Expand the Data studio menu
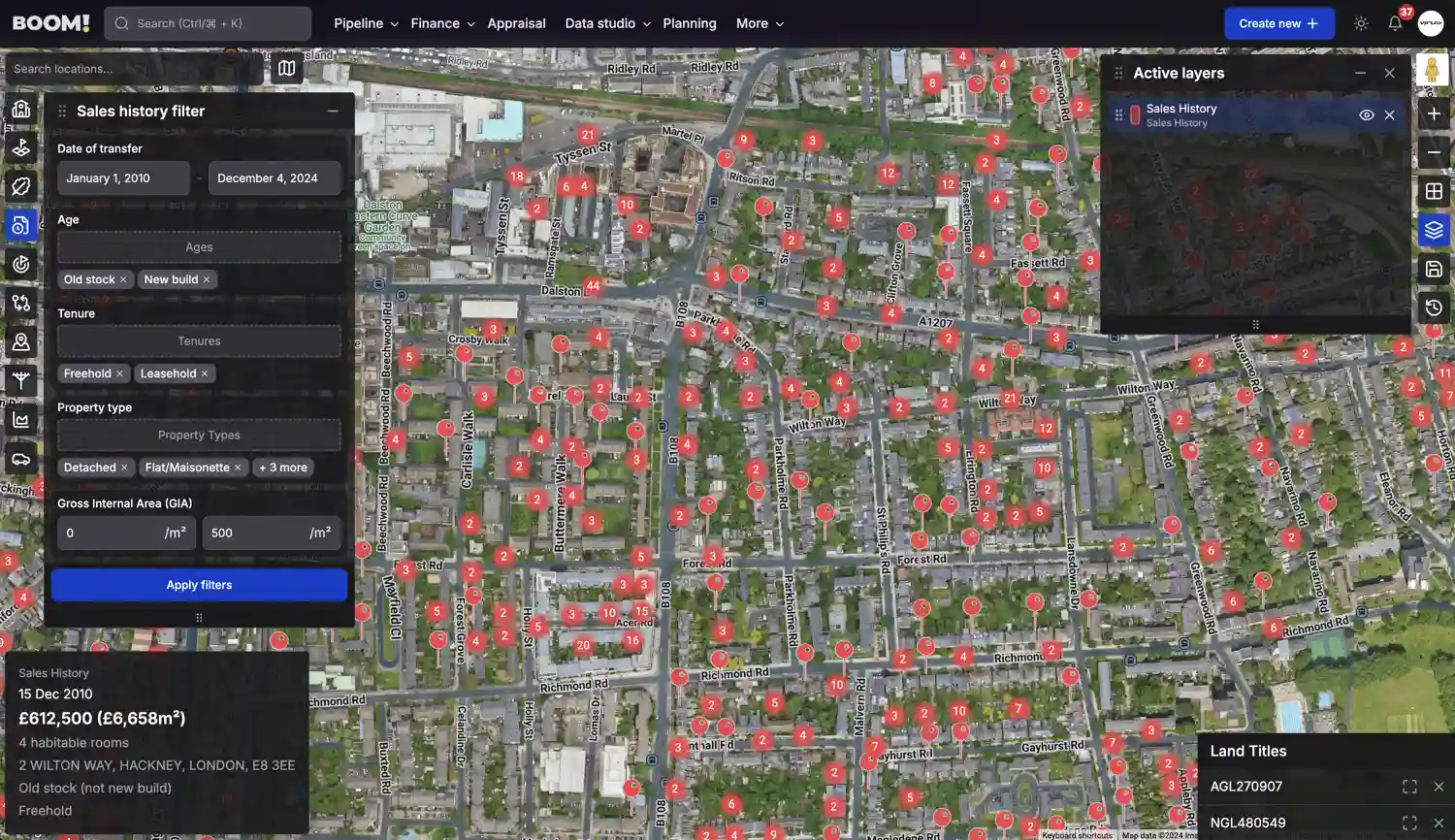Image resolution: width=1455 pixels, height=840 pixels. click(x=607, y=23)
